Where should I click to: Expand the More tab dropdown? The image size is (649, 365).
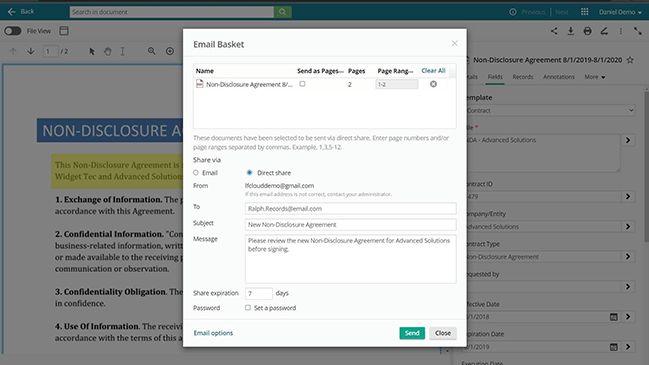[x=595, y=77]
